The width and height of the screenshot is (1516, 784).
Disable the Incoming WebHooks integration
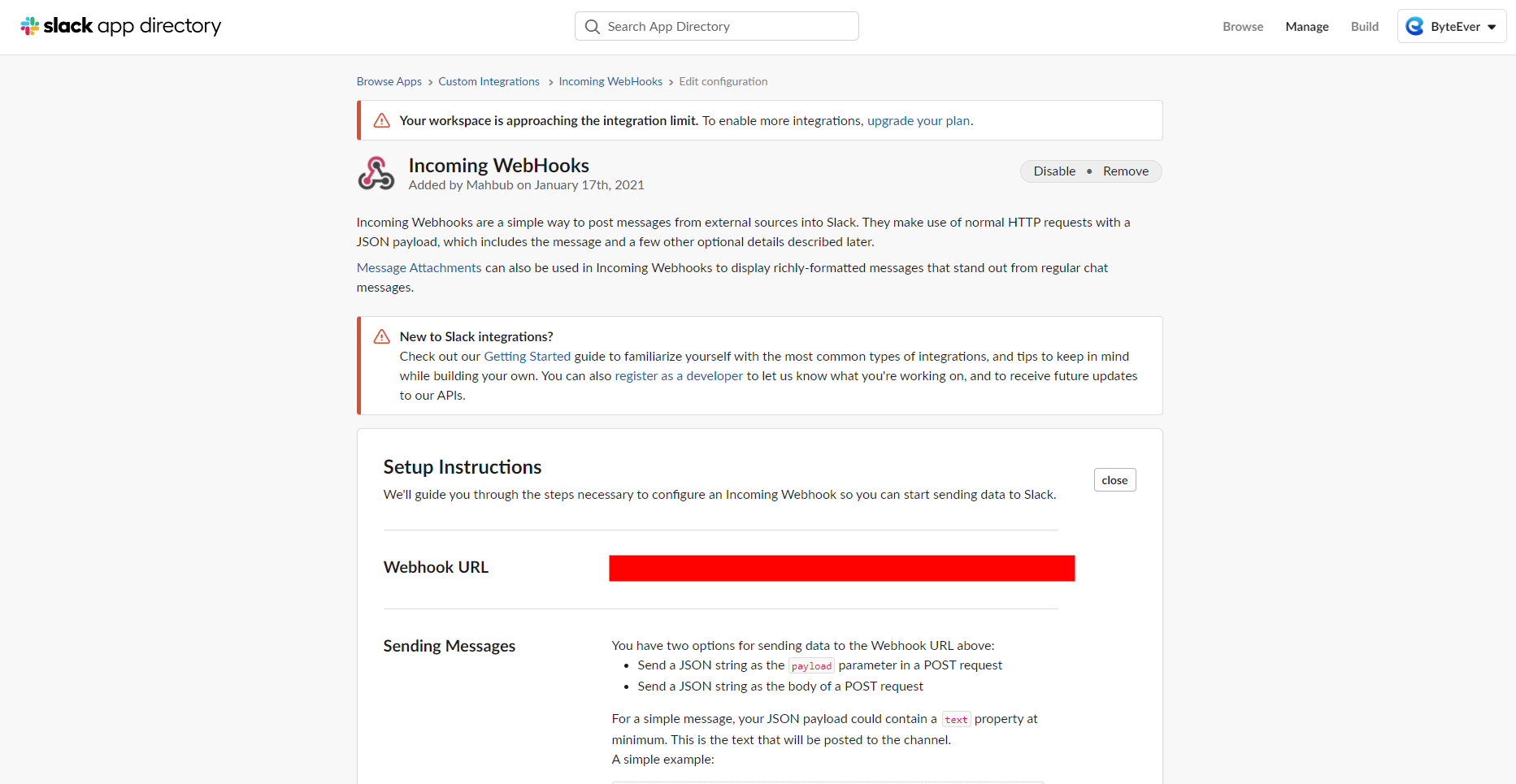[x=1054, y=171]
